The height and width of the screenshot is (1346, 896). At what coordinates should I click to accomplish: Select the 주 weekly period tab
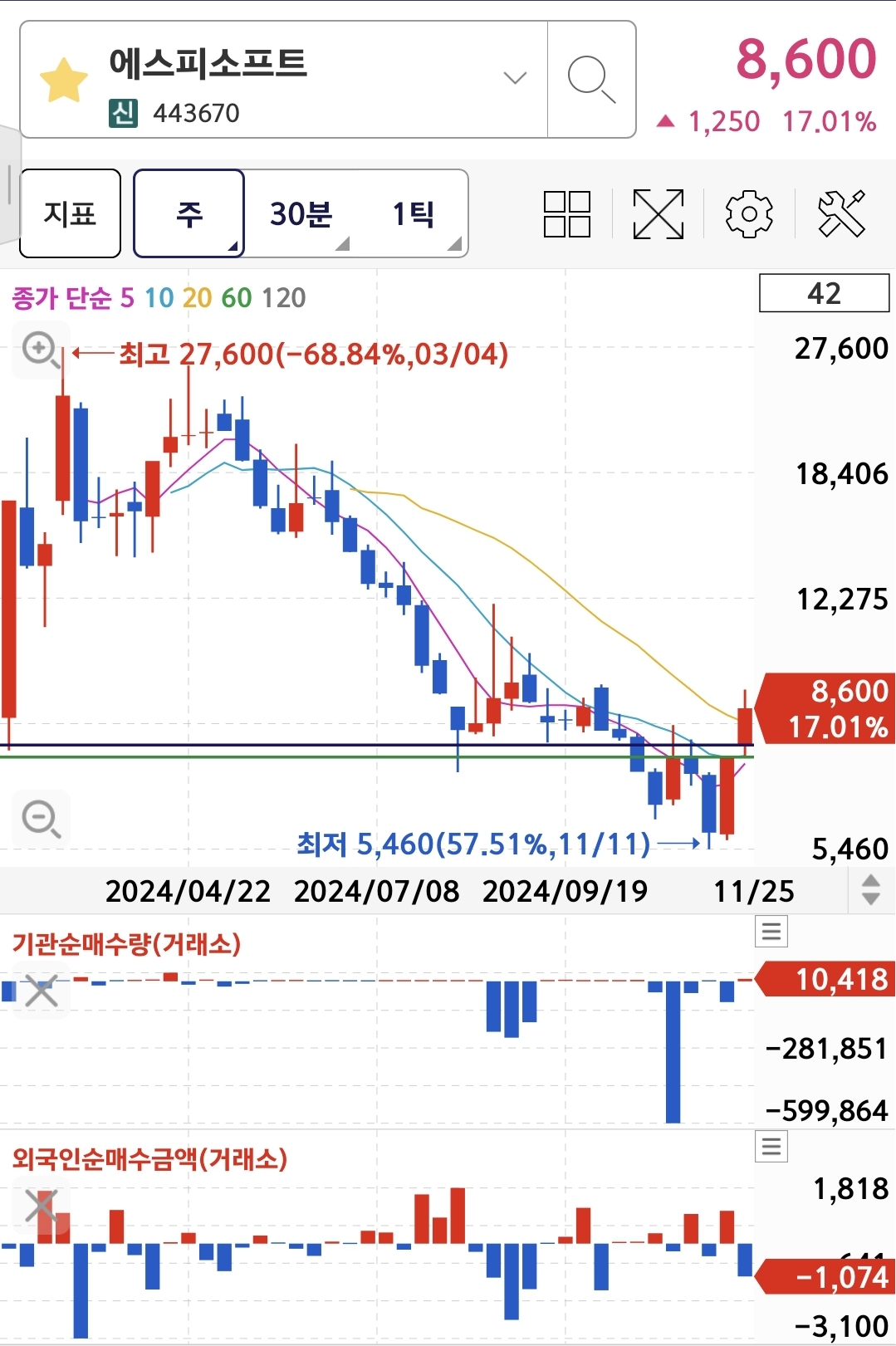tap(189, 213)
